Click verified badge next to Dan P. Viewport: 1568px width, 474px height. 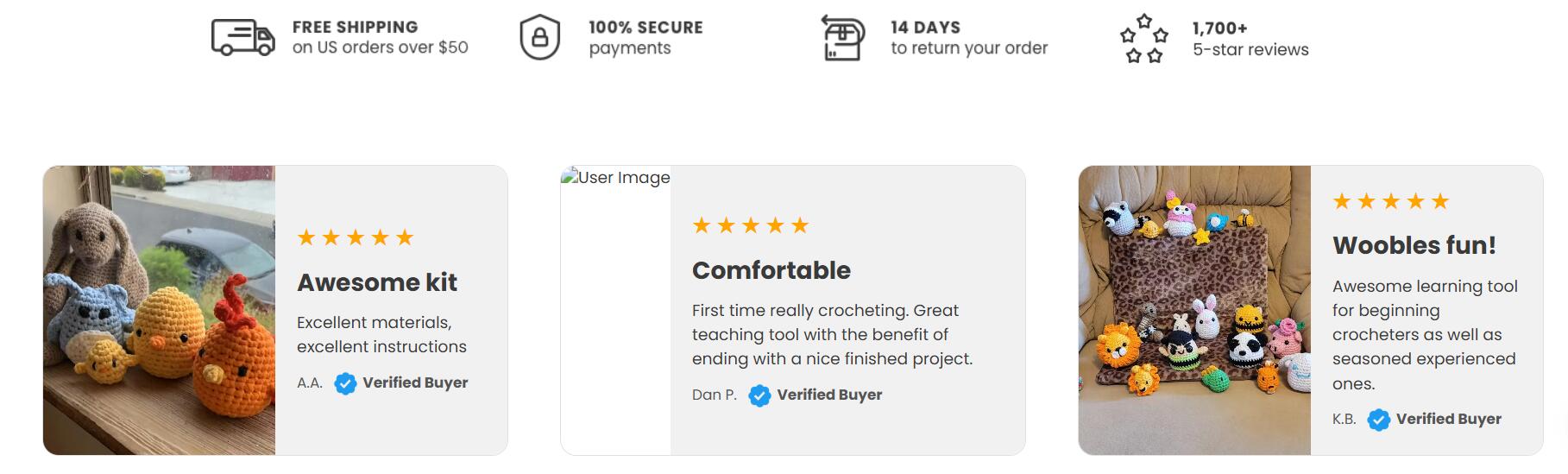pyautogui.click(x=759, y=395)
